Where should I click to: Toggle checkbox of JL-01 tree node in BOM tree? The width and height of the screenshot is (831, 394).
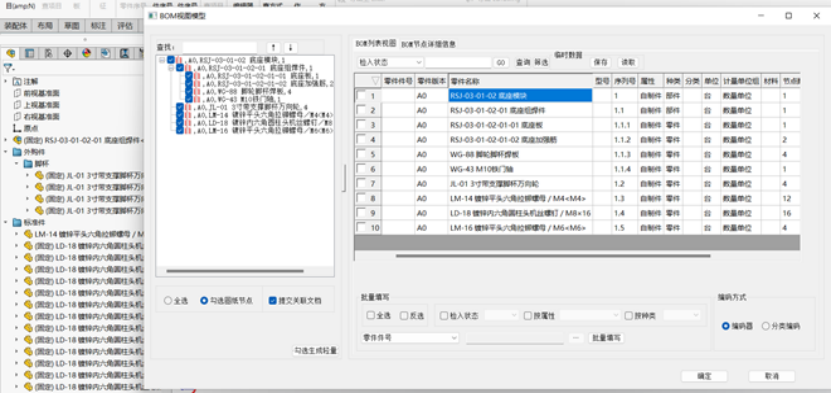tap(180, 107)
